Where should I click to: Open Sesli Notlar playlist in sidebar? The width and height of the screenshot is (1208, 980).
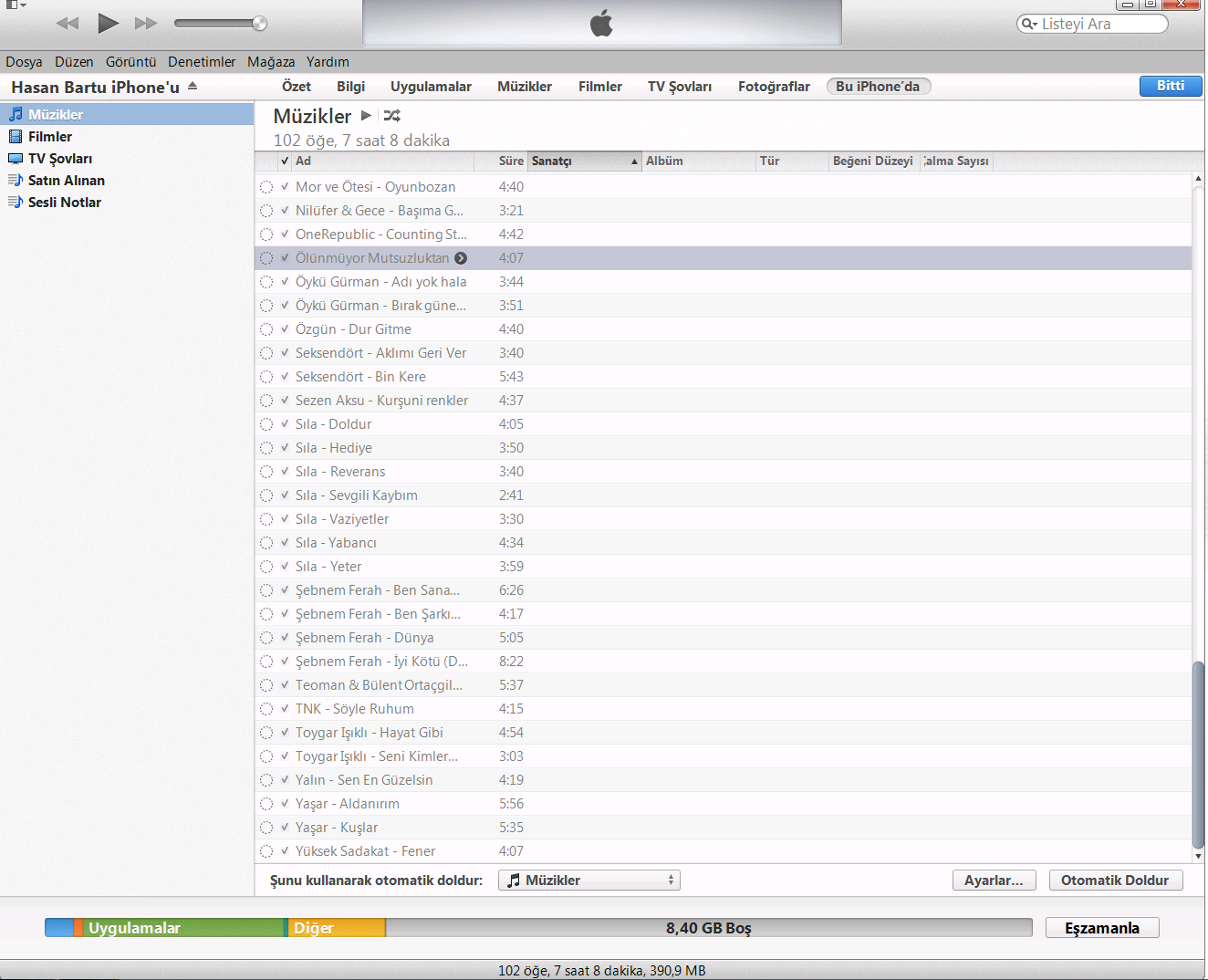tap(127, 202)
